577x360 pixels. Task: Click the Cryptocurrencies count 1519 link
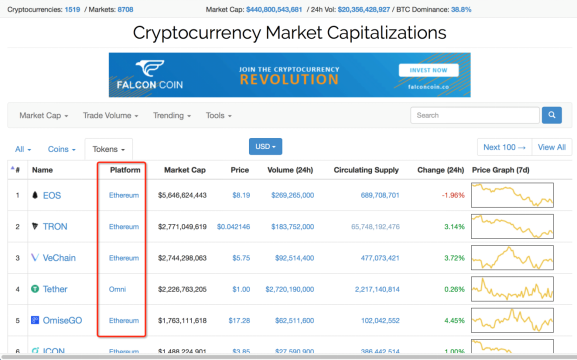pyautogui.click(x=72, y=10)
